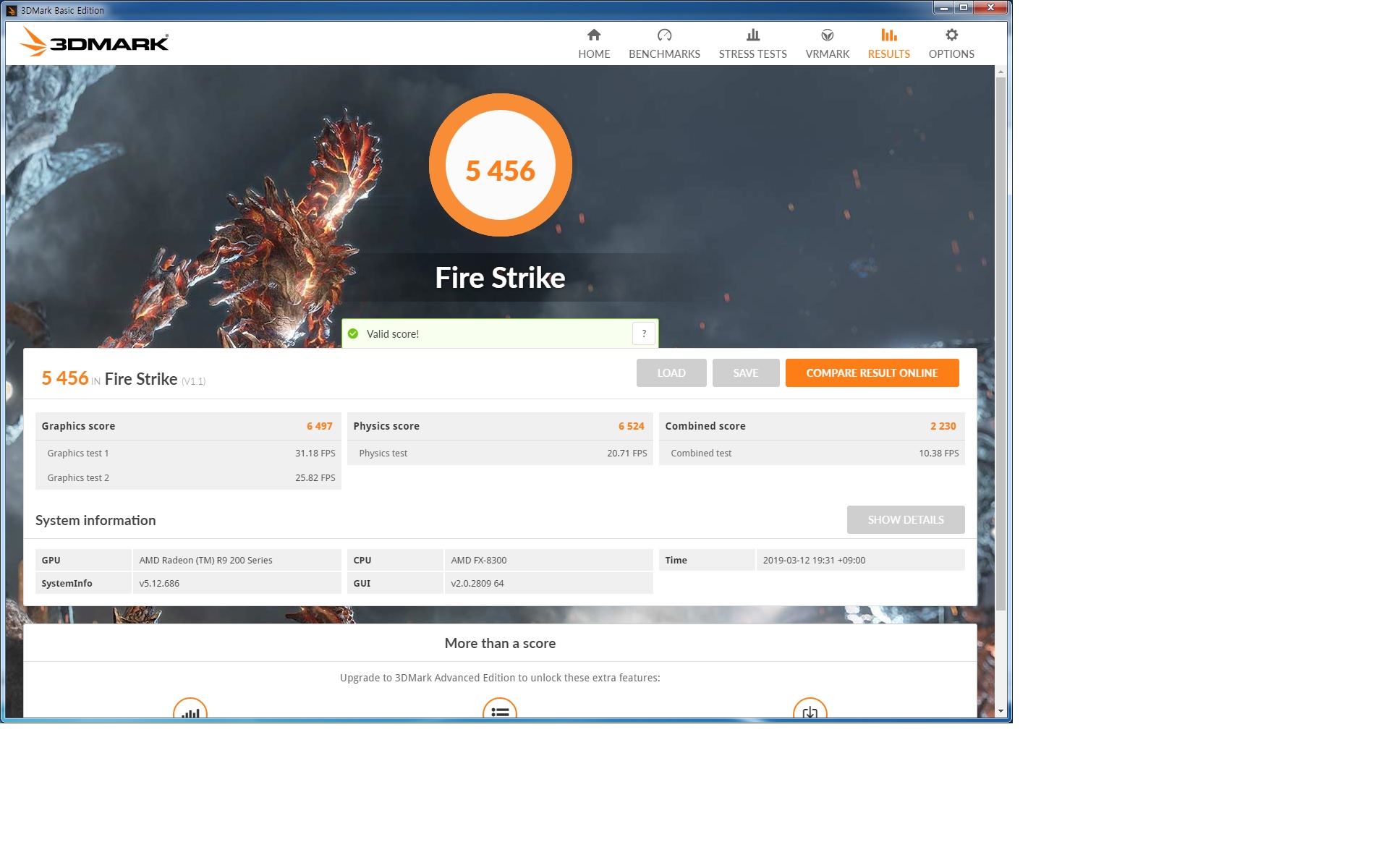Click the Valid score! message

pyautogui.click(x=392, y=333)
